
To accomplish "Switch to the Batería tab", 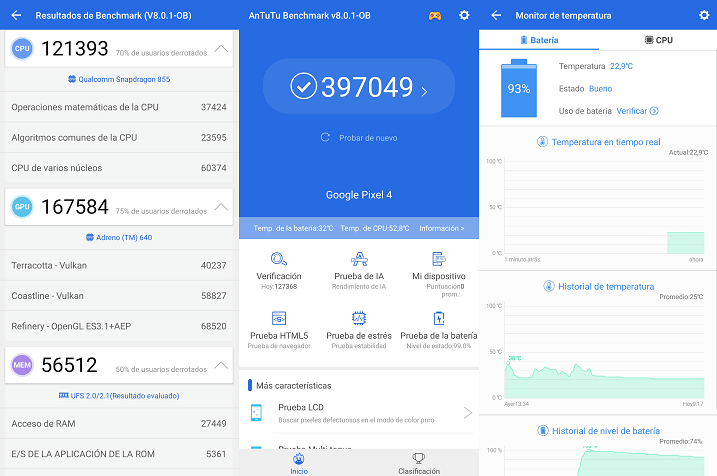I will pos(539,40).
